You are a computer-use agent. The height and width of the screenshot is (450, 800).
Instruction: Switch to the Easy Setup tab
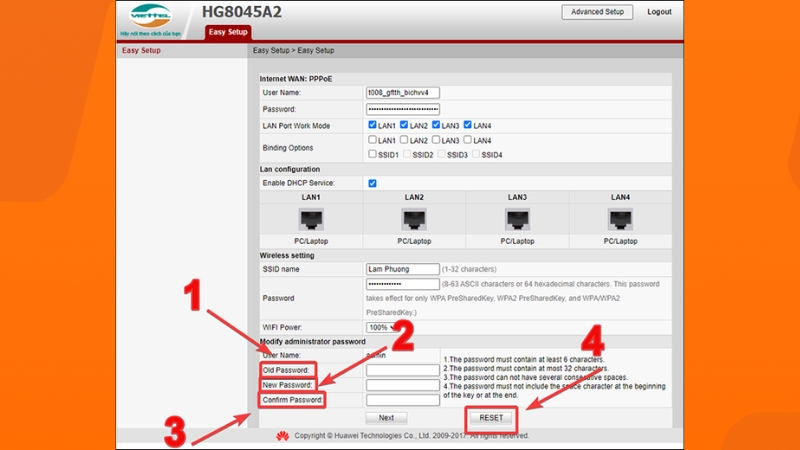tap(228, 32)
